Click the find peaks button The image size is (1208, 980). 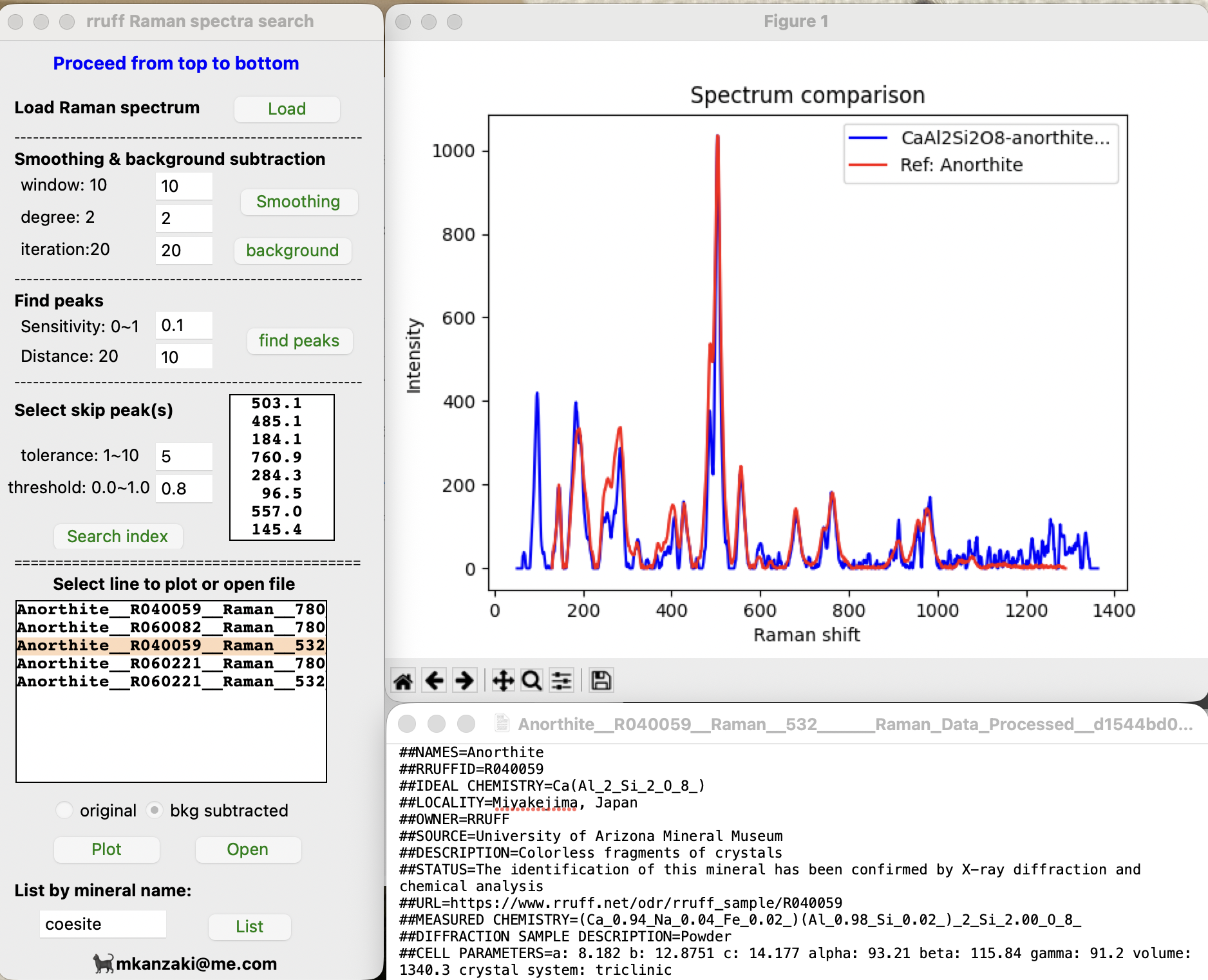pos(299,341)
